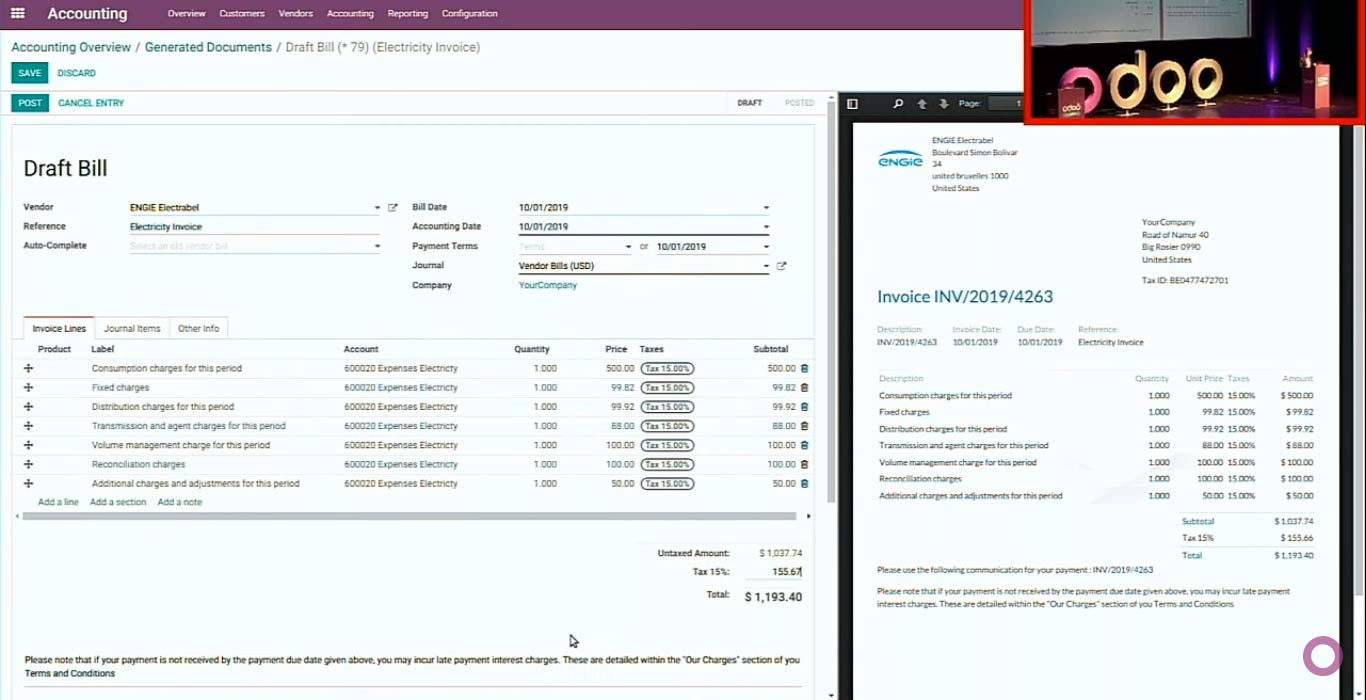Open the Accounting Date dropdown
This screenshot has height=700, width=1366.
(766, 227)
